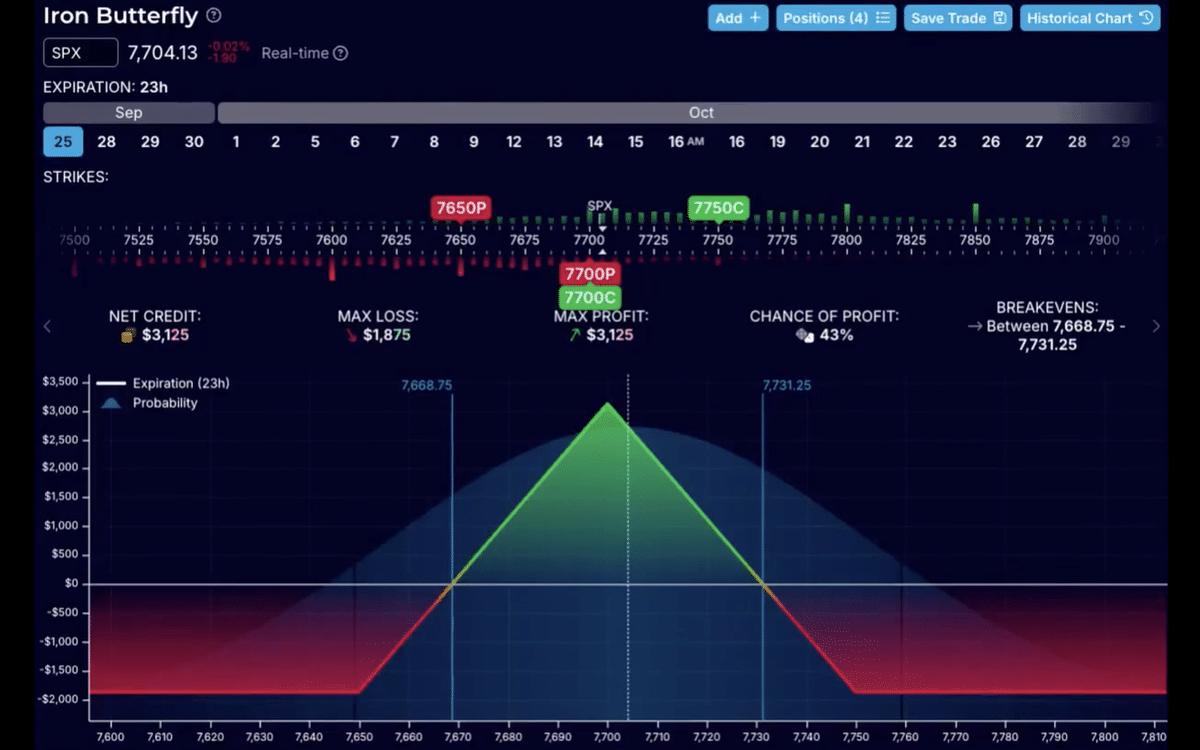Choose October 12 expiration
This screenshot has height=750, width=1200.
tap(513, 142)
